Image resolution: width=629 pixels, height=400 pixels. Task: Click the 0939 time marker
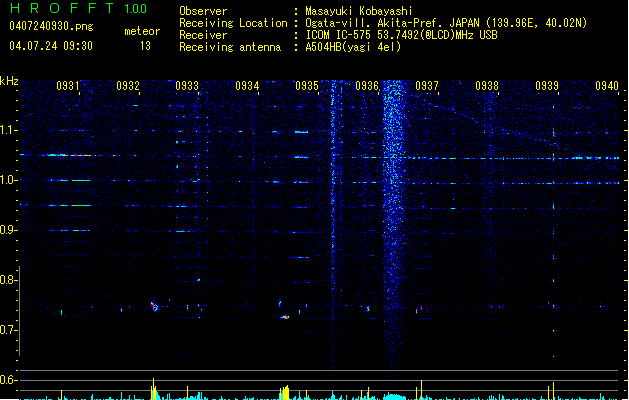tap(547, 86)
